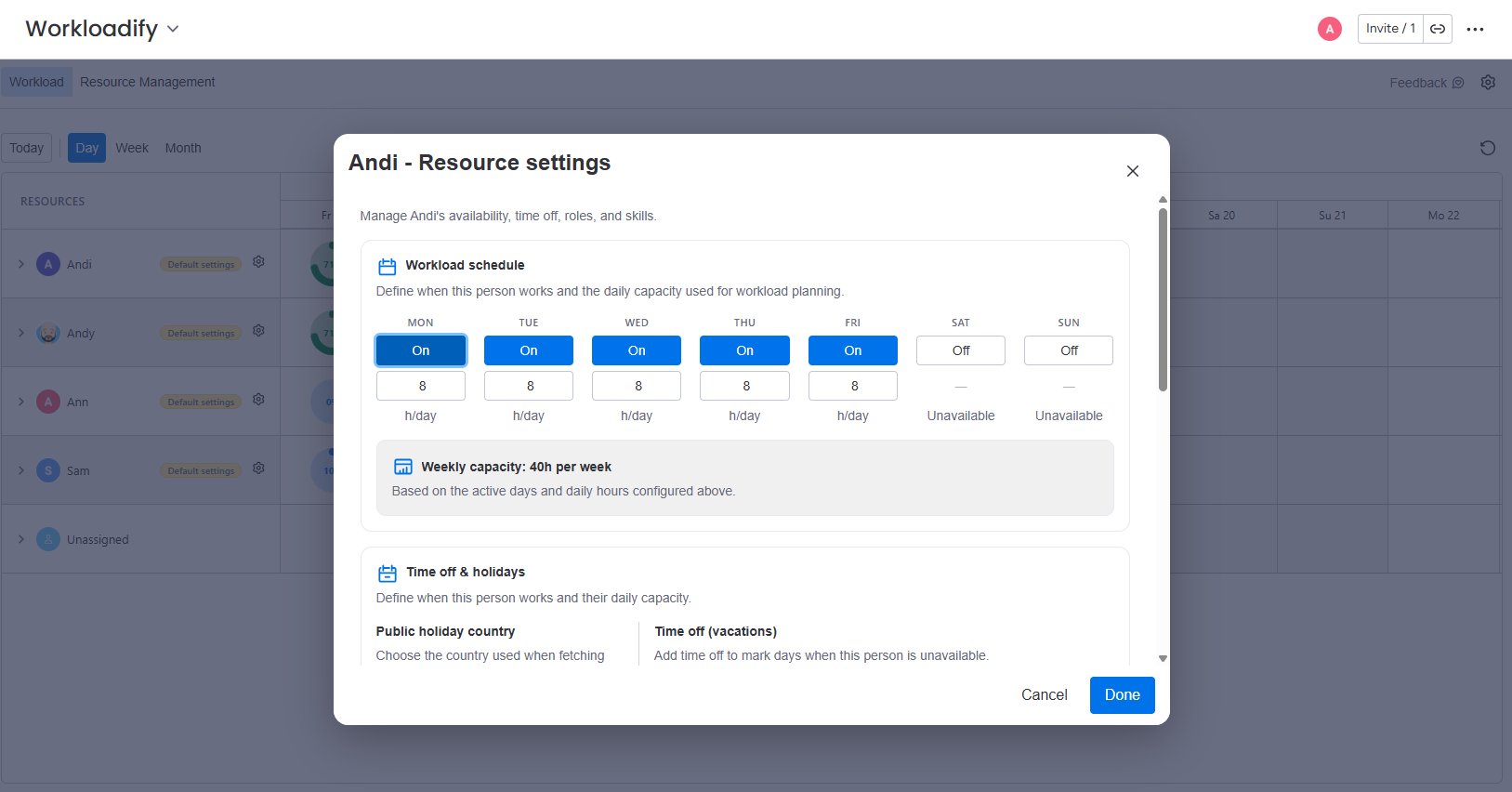This screenshot has width=1512, height=792.
Task: Copy the invite link icon
Action: (x=1438, y=29)
